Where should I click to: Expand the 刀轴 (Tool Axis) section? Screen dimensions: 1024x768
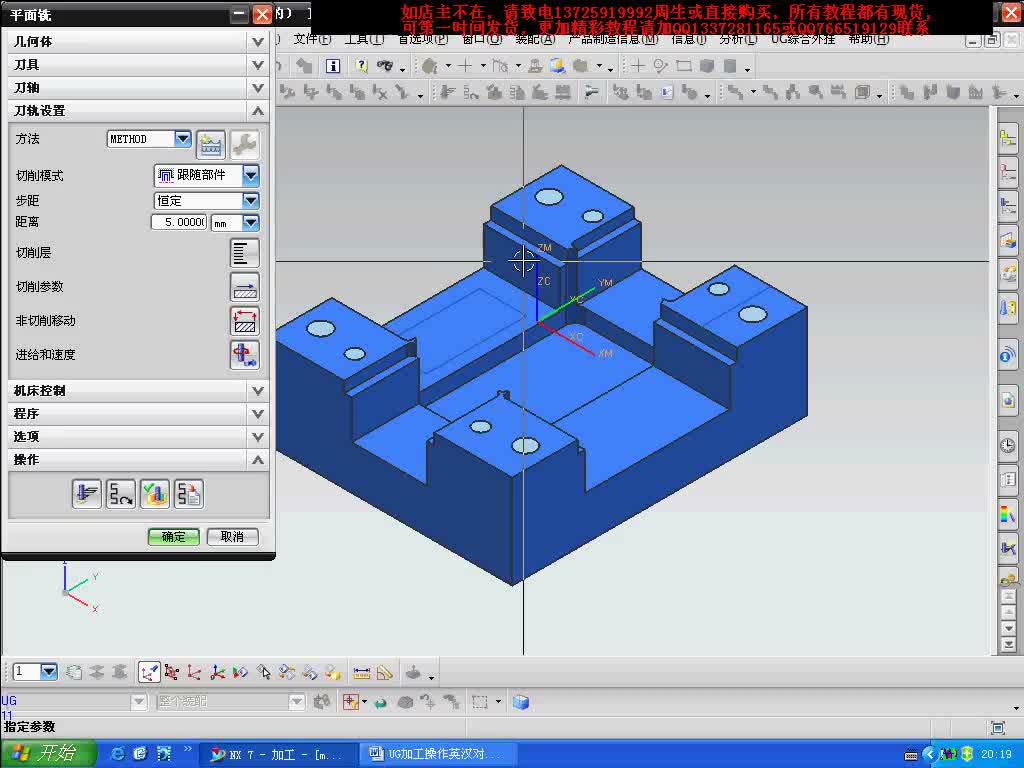click(x=257, y=88)
